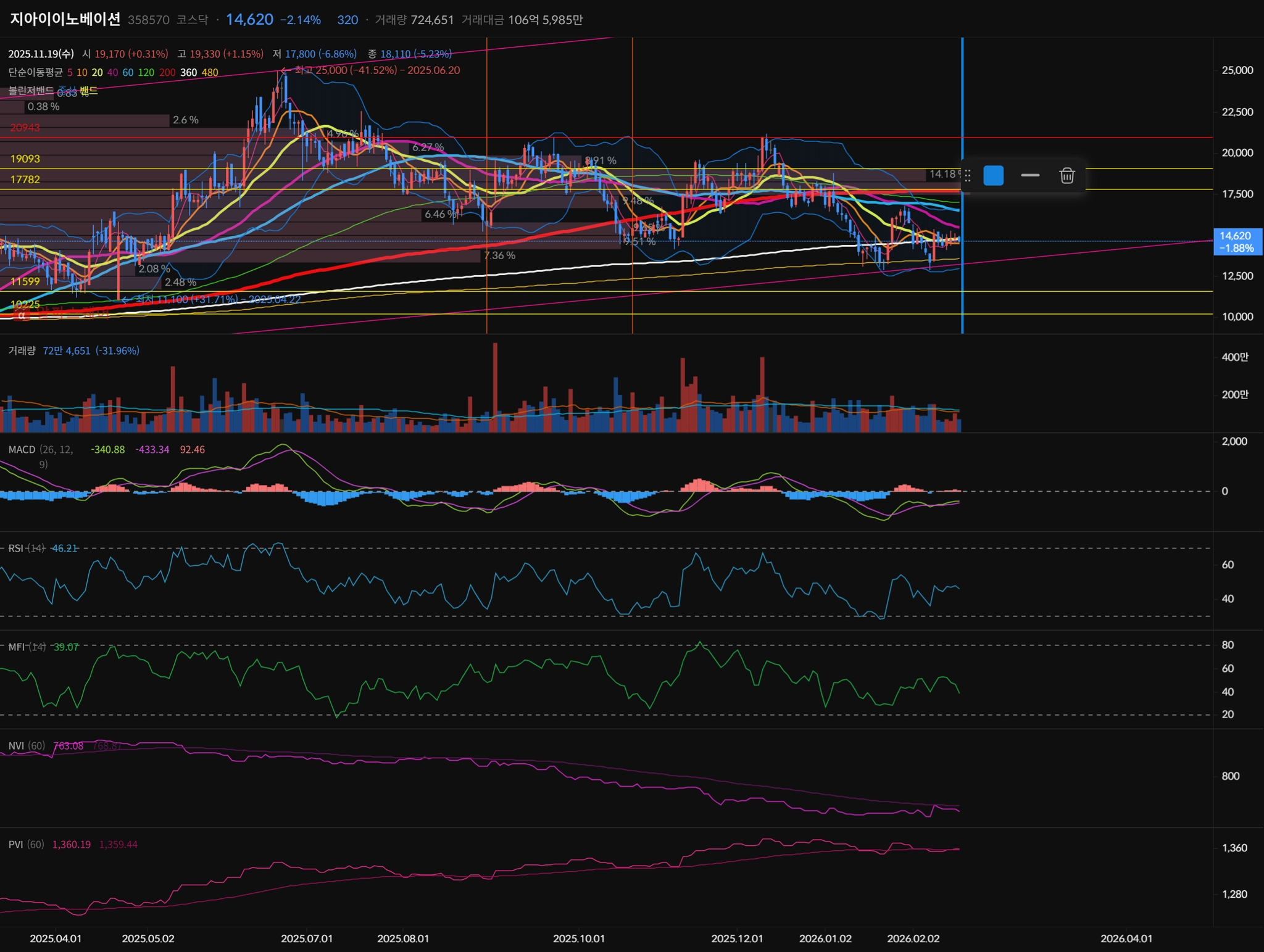Toggle the 120-day moving average label
This screenshot has height=952, width=1264.
click(x=146, y=72)
